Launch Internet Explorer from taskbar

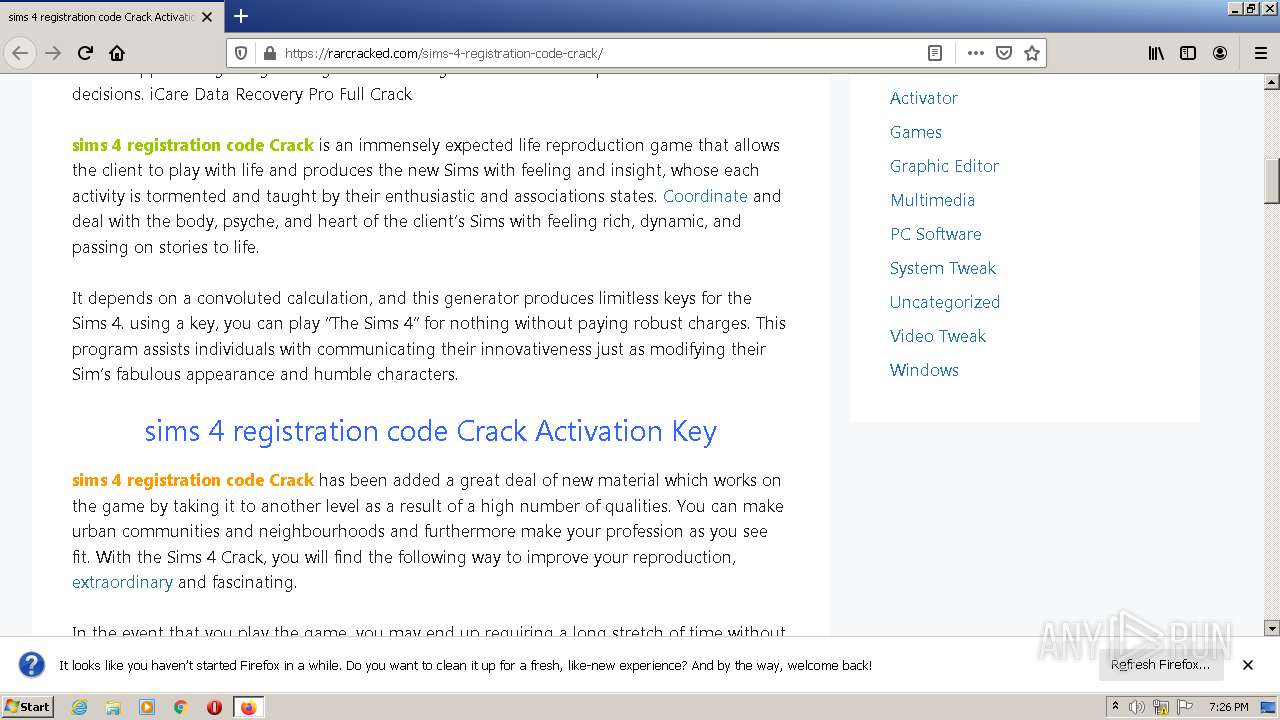(79, 707)
